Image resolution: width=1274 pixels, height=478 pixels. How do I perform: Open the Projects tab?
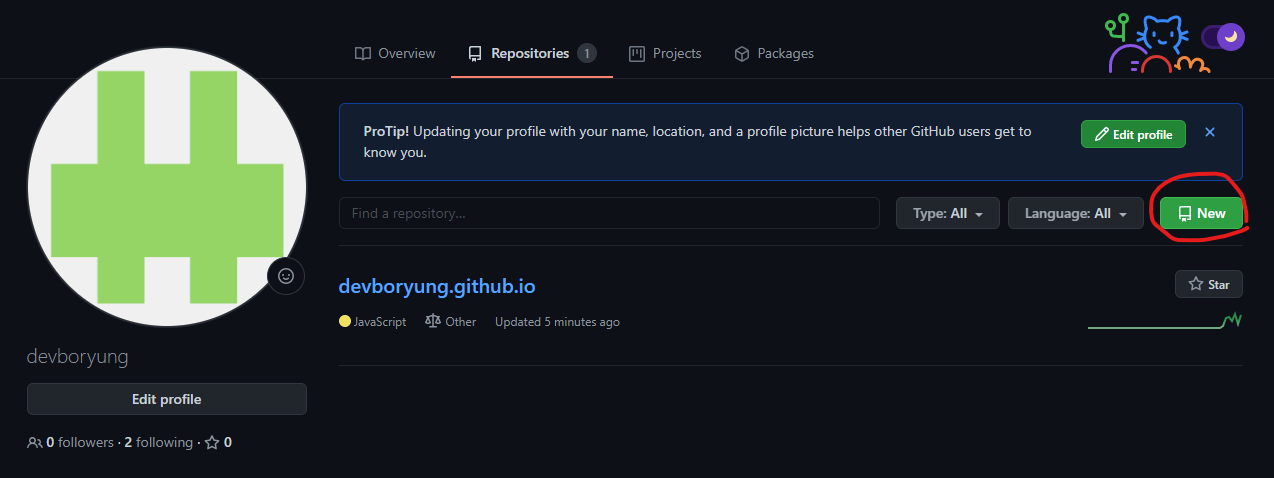coord(665,53)
